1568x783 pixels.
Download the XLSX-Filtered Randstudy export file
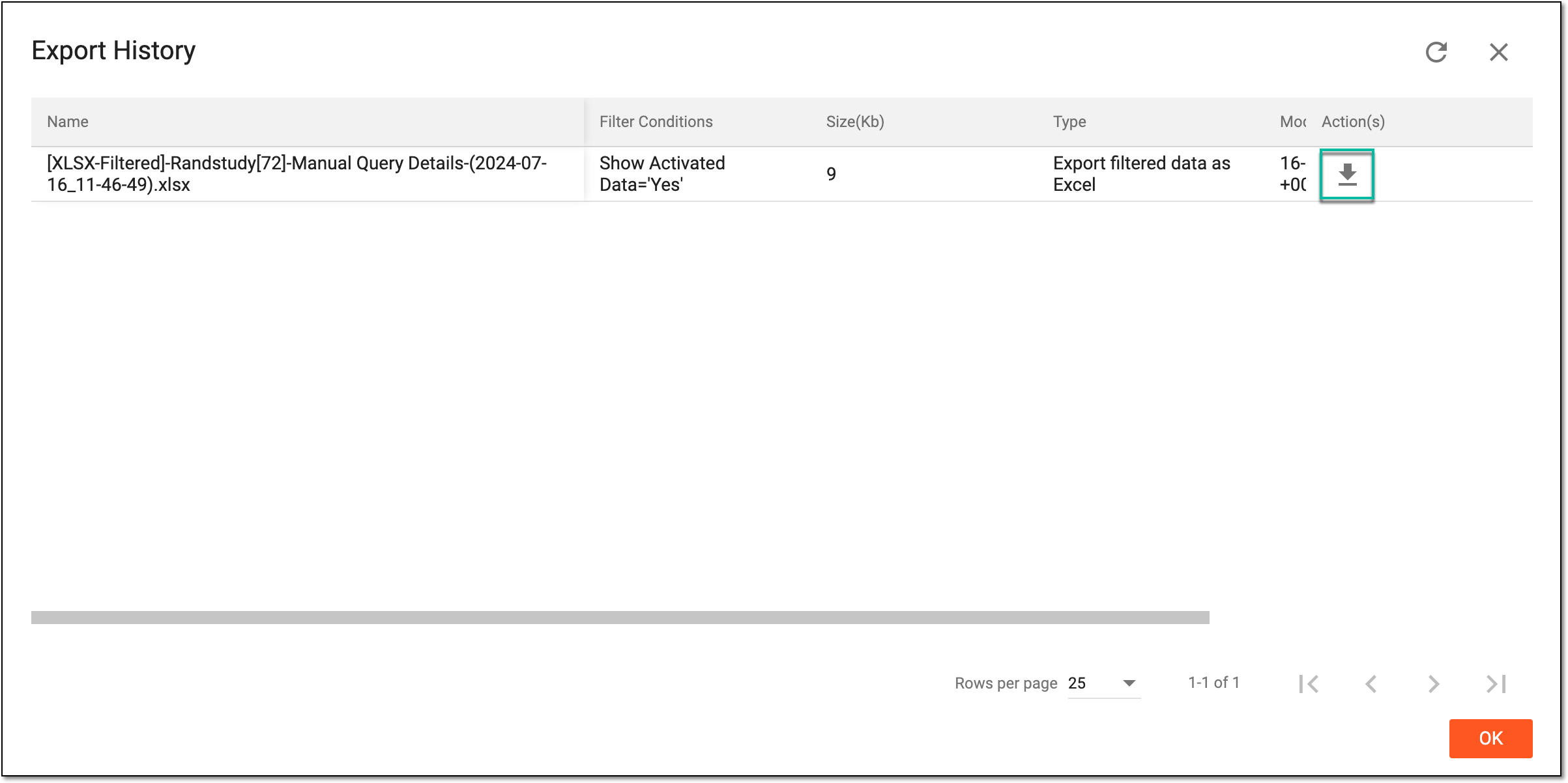pyautogui.click(x=1346, y=175)
